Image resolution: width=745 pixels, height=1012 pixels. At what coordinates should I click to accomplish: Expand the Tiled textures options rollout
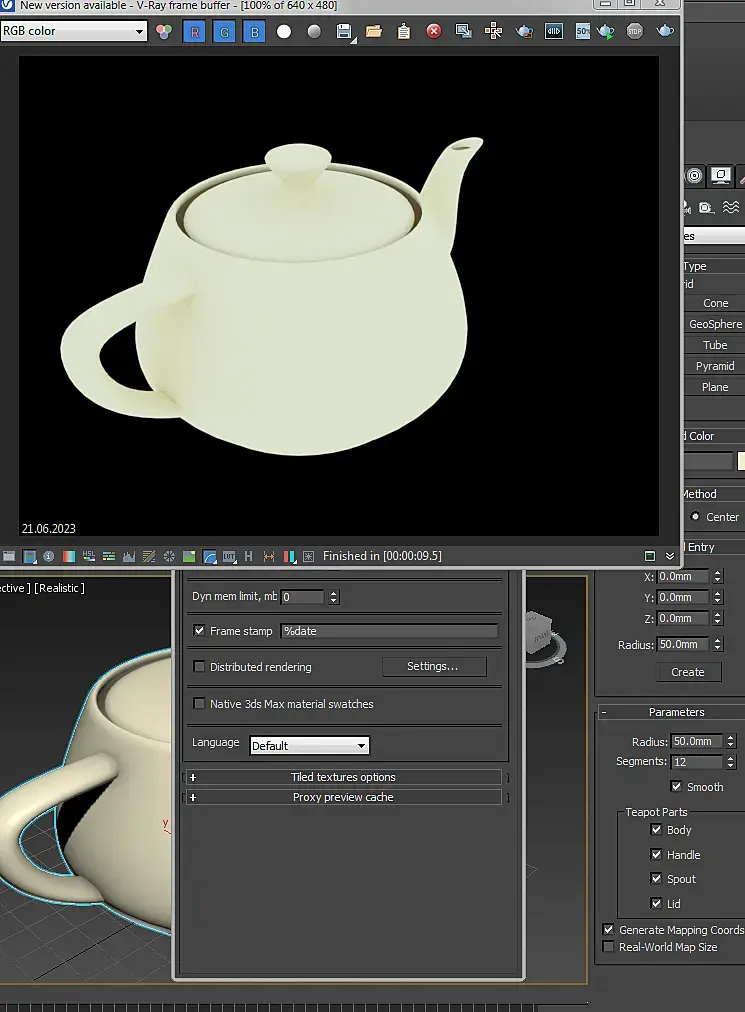343,777
